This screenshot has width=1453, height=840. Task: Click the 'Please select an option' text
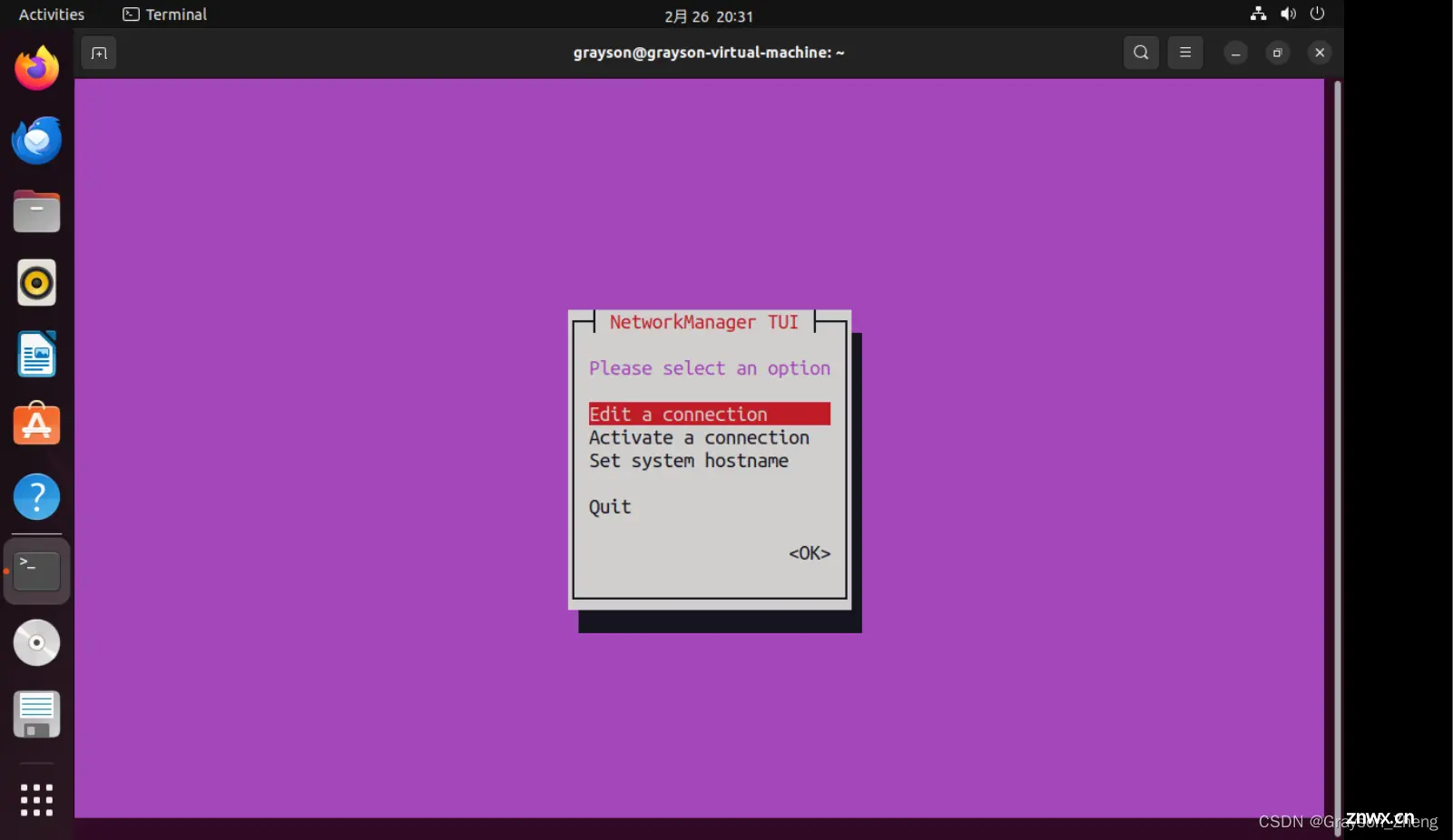coord(710,368)
